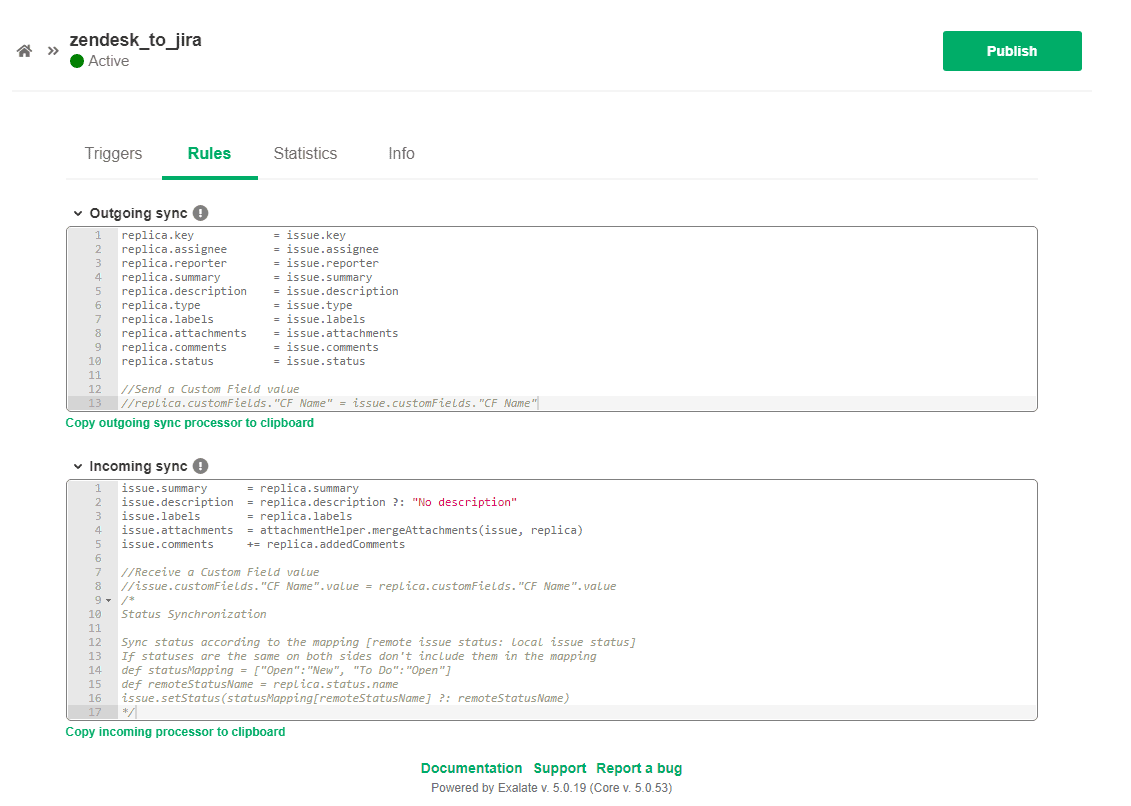Click the replica.description = issue.description line

point(260,292)
